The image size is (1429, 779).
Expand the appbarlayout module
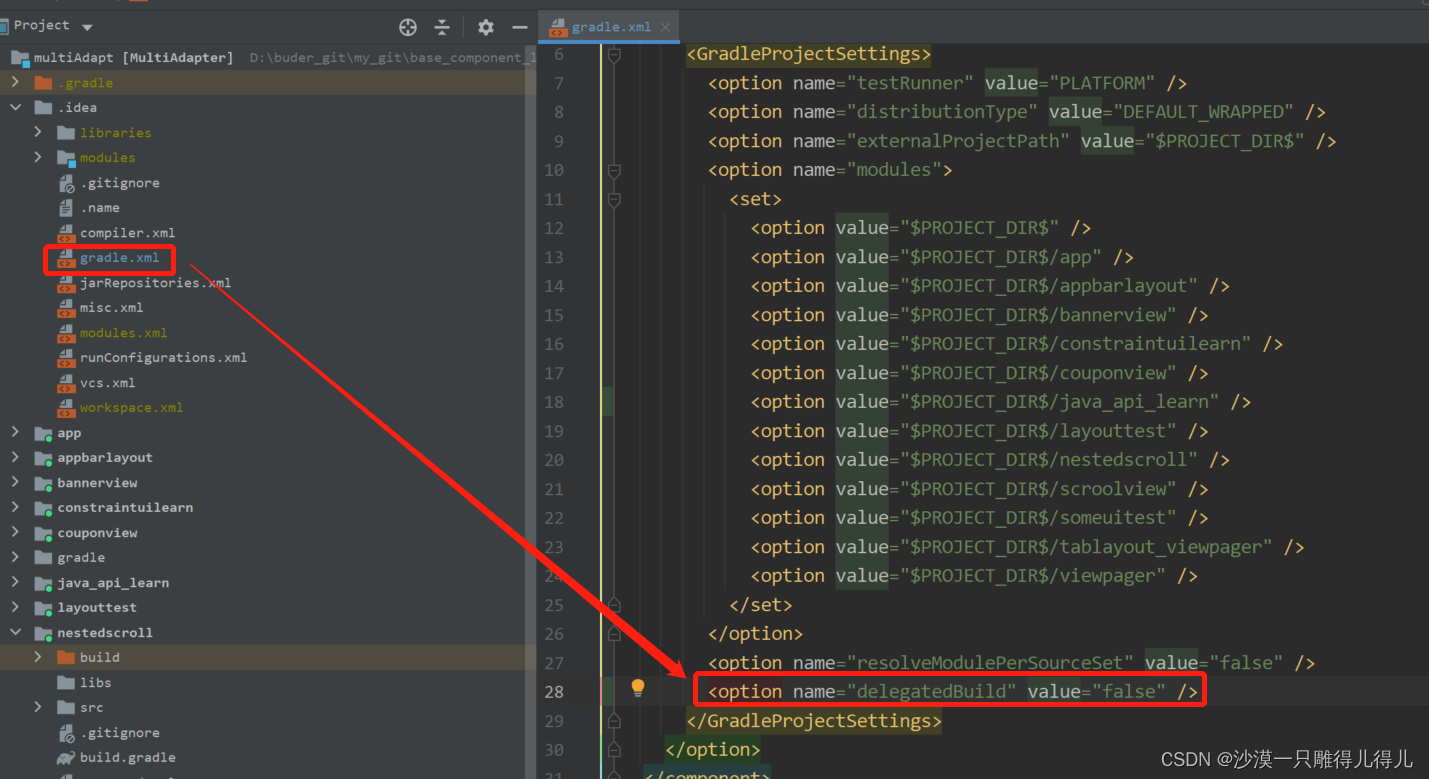pyautogui.click(x=15, y=457)
